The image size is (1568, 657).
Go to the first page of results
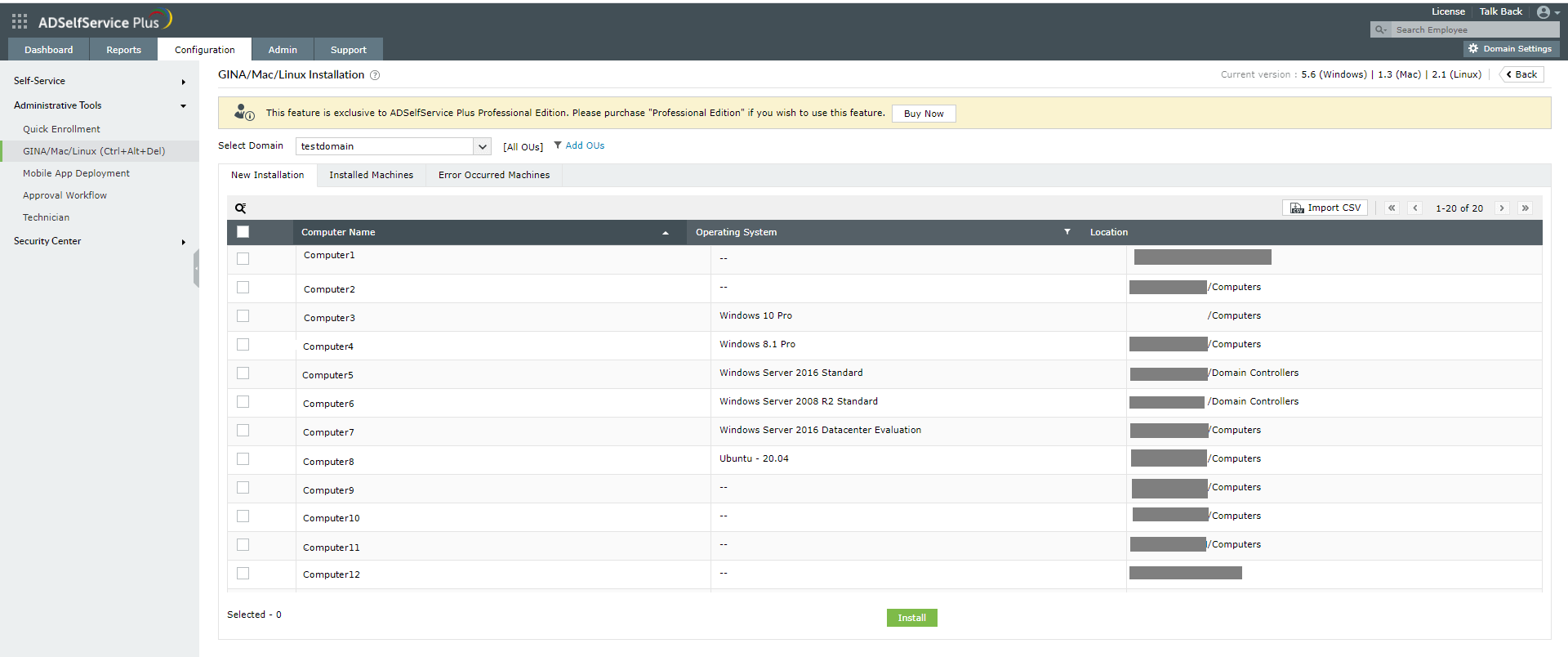tap(1392, 208)
